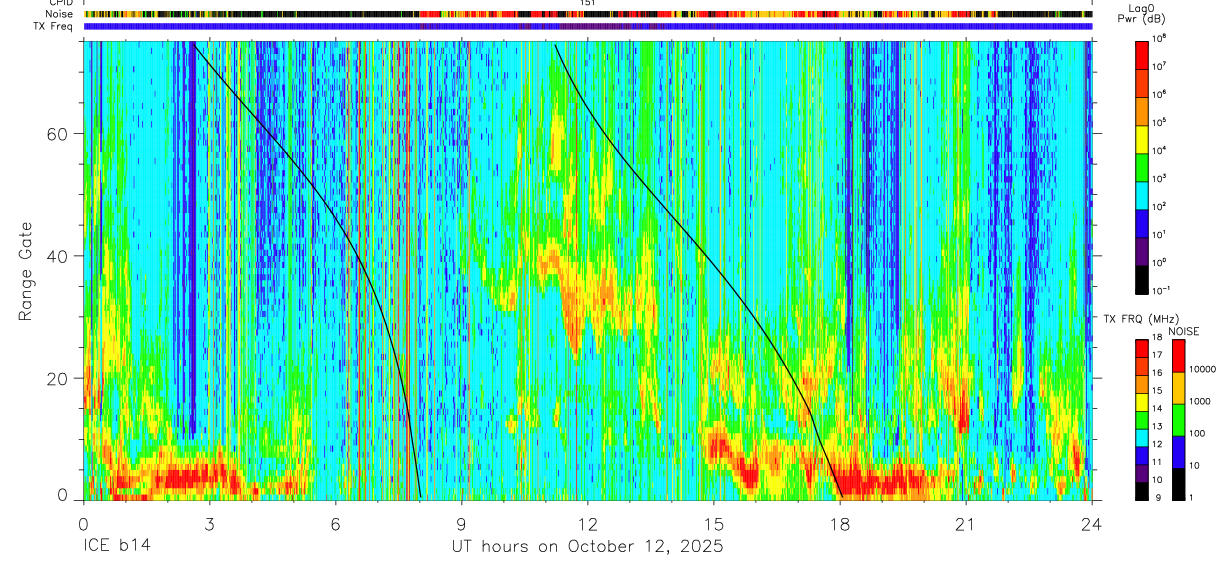Click the blue segment of the NOISE color bar
1228x567 pixels.
coord(1179,452)
